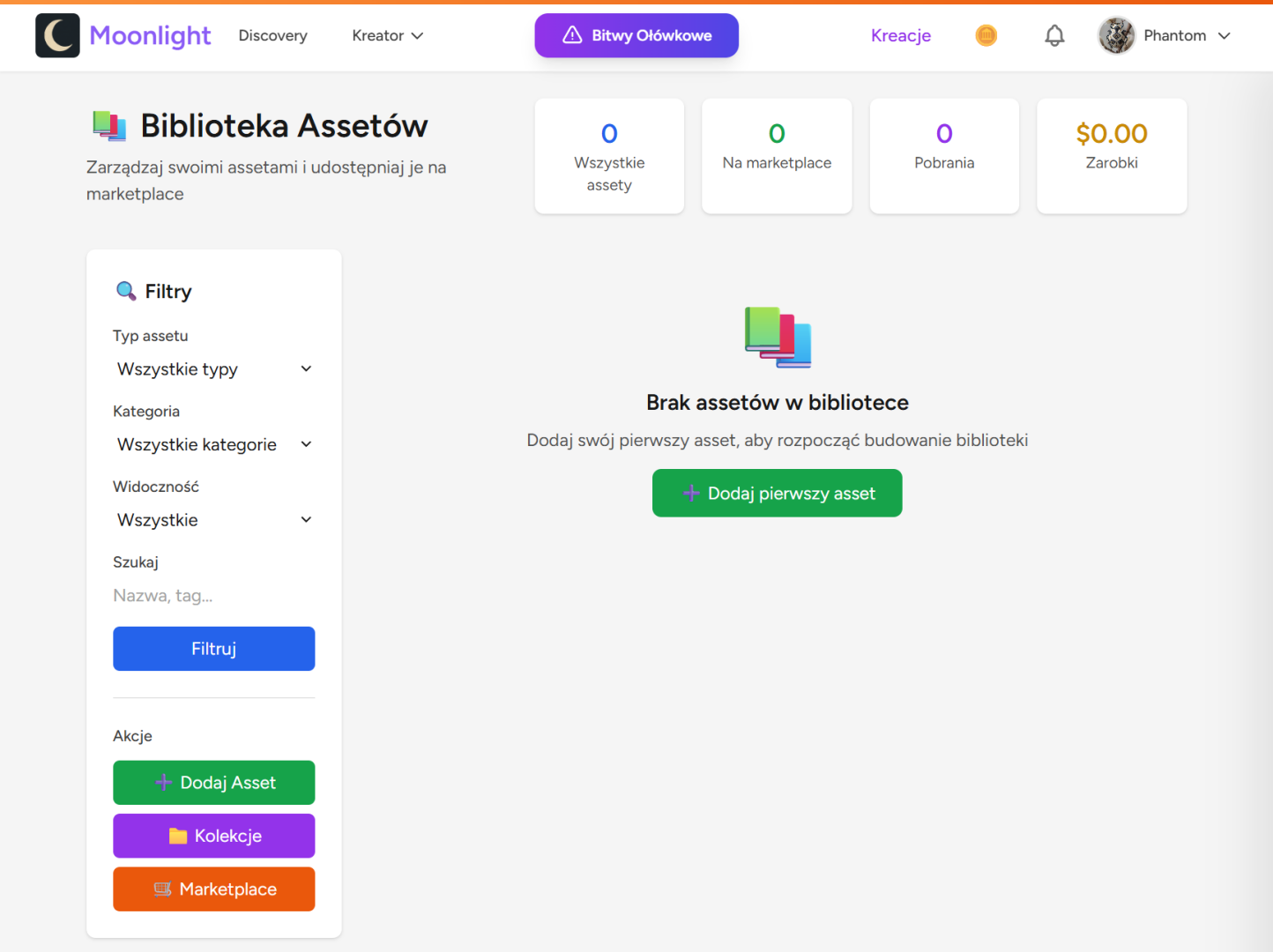Click the orange coin icon
This screenshot has width=1273, height=952.
[986, 35]
